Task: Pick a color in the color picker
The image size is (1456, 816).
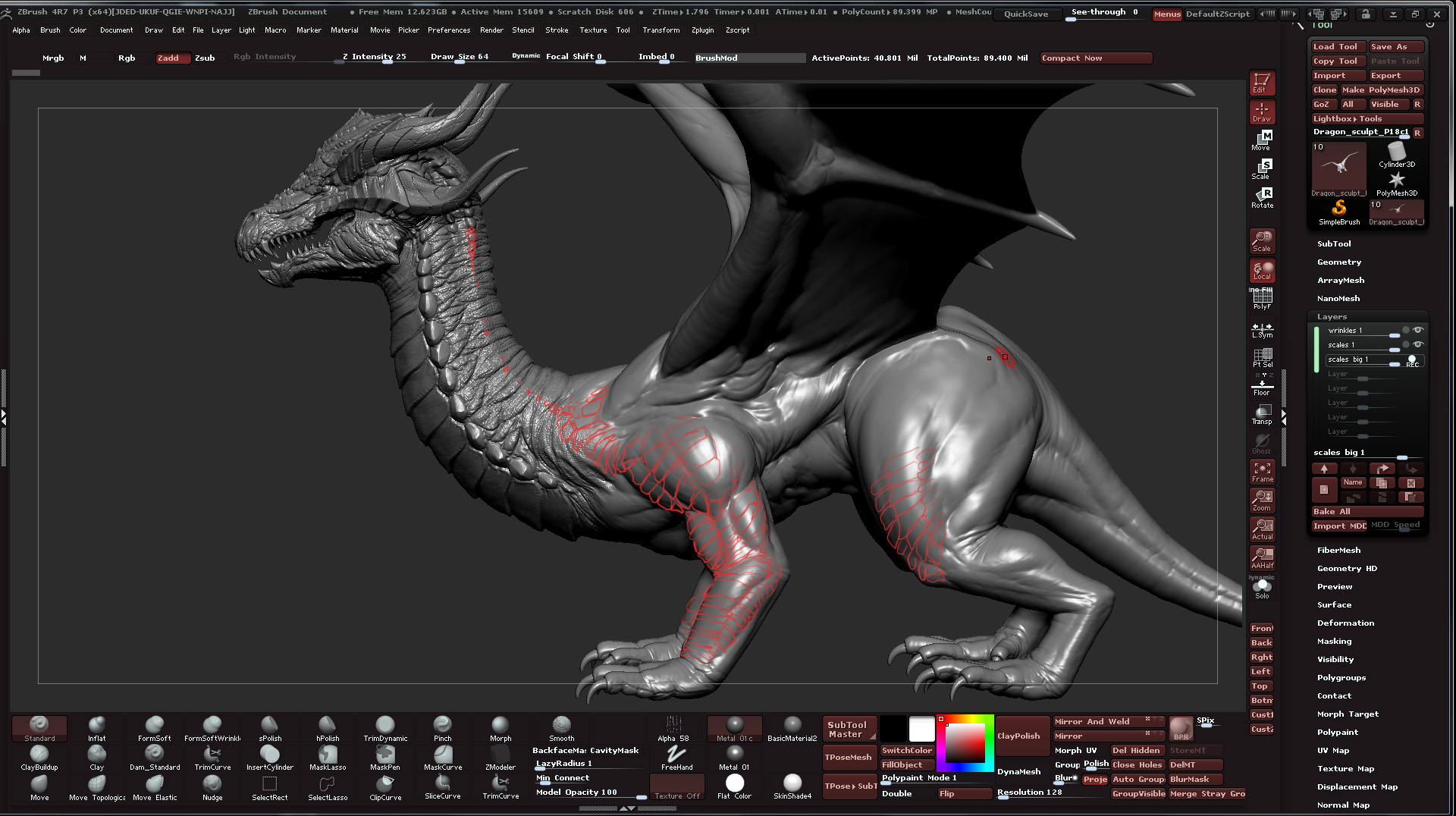Action: coord(965,742)
